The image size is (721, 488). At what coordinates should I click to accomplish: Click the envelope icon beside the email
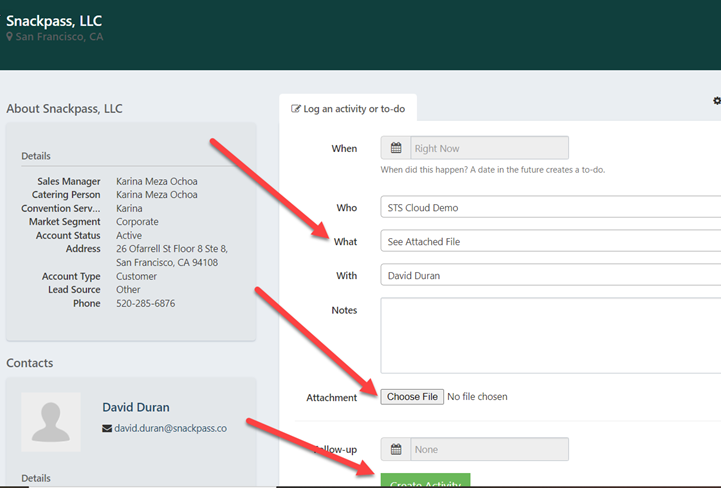tap(107, 428)
